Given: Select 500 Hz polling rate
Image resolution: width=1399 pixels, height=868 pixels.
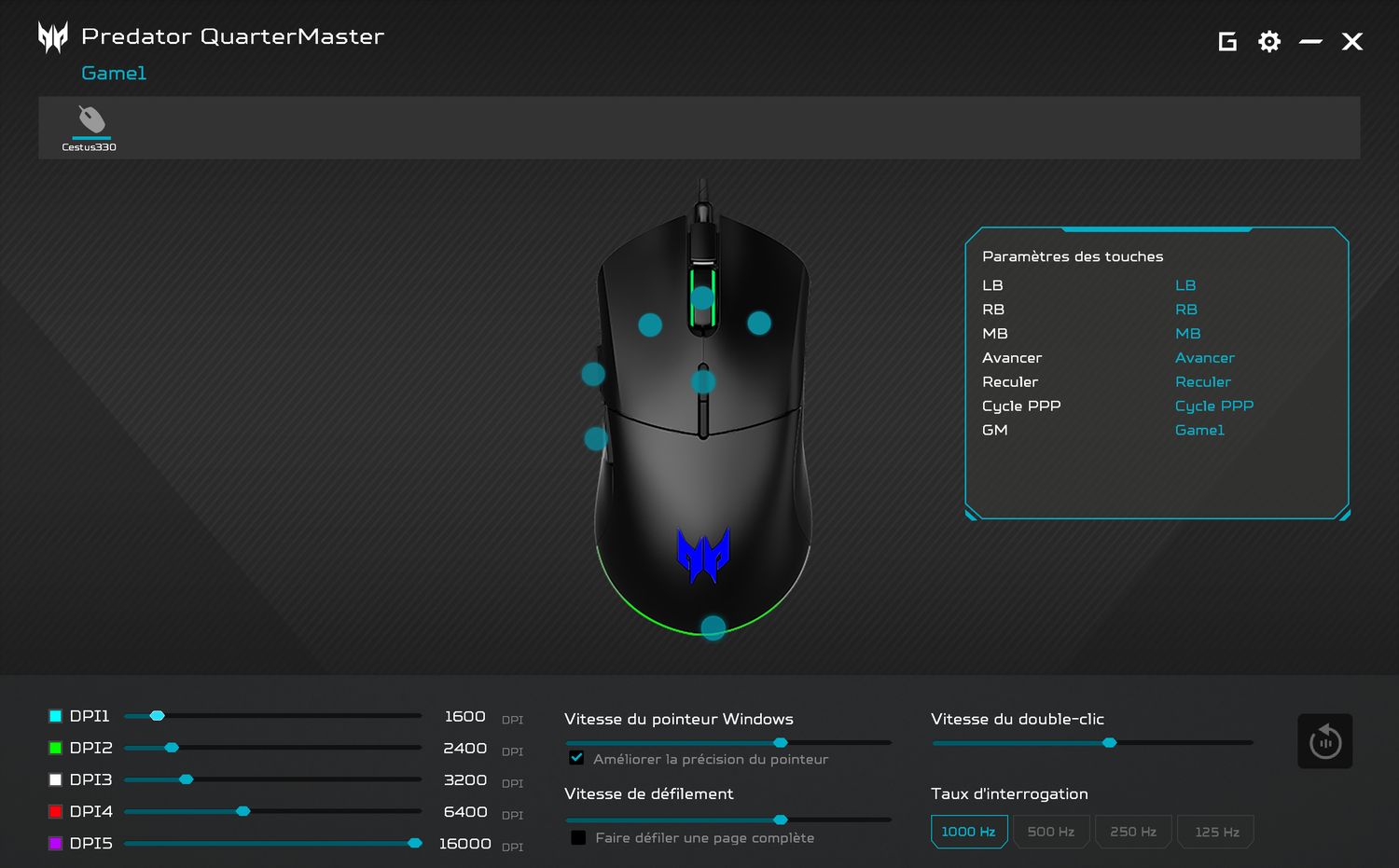Looking at the screenshot, I should [1051, 832].
